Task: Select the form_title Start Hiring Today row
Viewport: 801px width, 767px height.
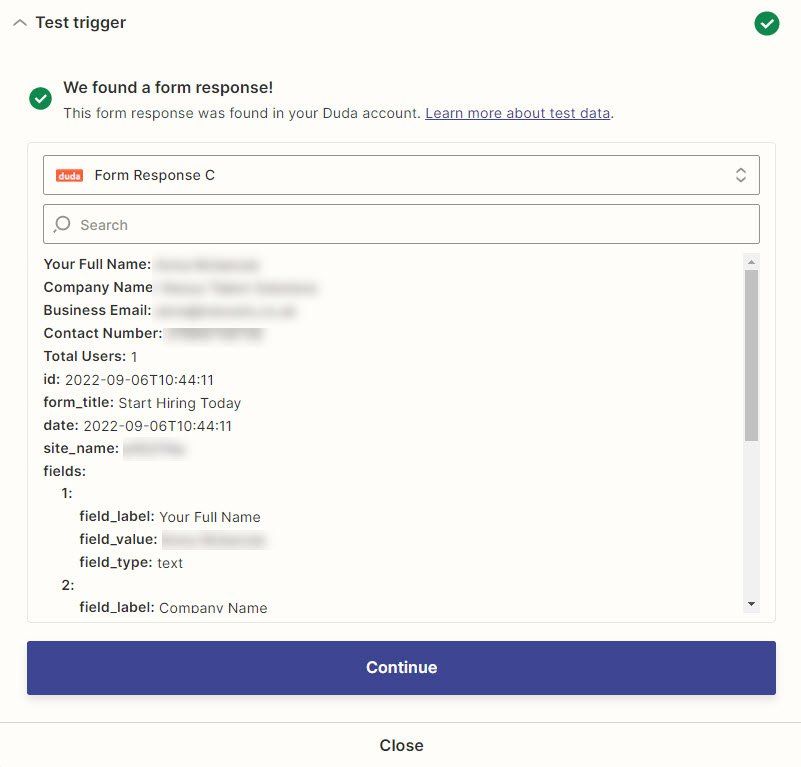Action: (142, 403)
